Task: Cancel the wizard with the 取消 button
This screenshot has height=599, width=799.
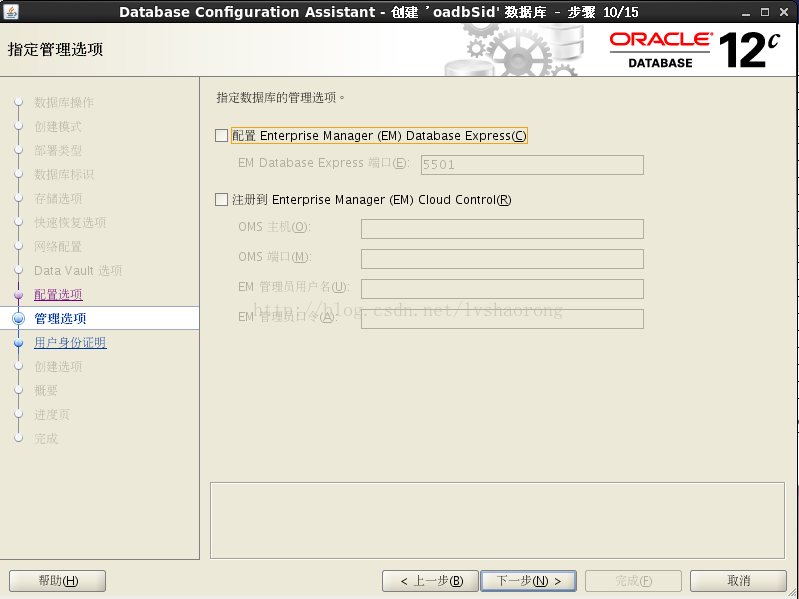Action: tap(738, 581)
